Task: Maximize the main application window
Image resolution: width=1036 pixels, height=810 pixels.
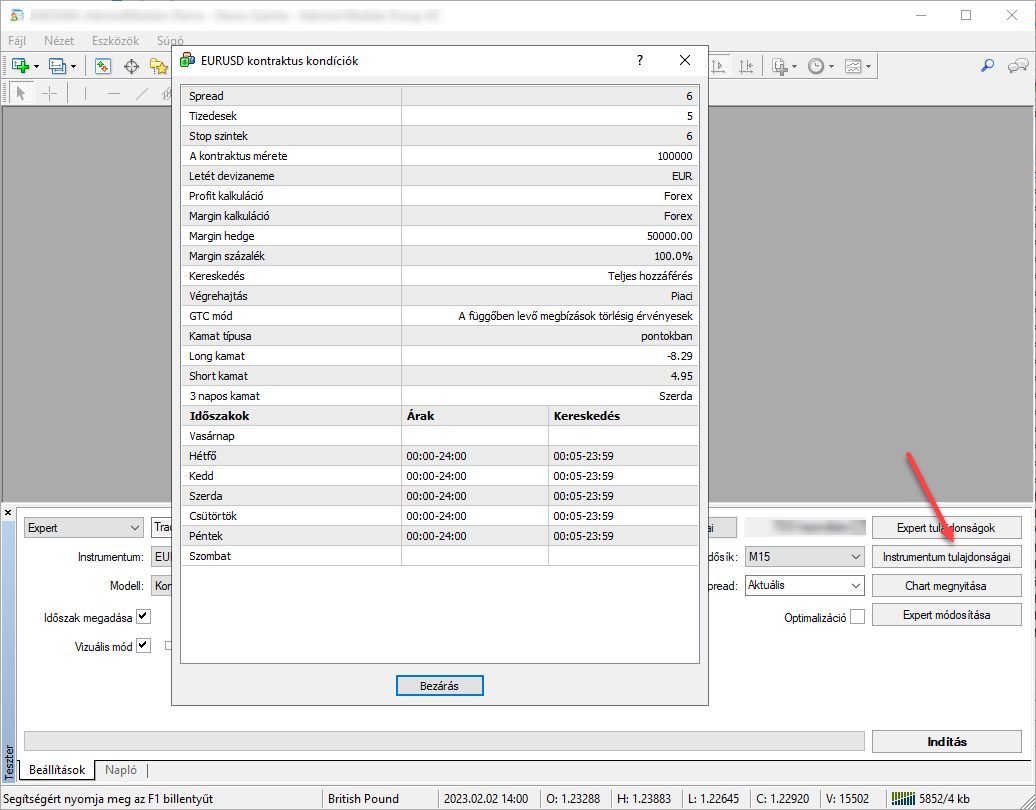Action: click(966, 15)
